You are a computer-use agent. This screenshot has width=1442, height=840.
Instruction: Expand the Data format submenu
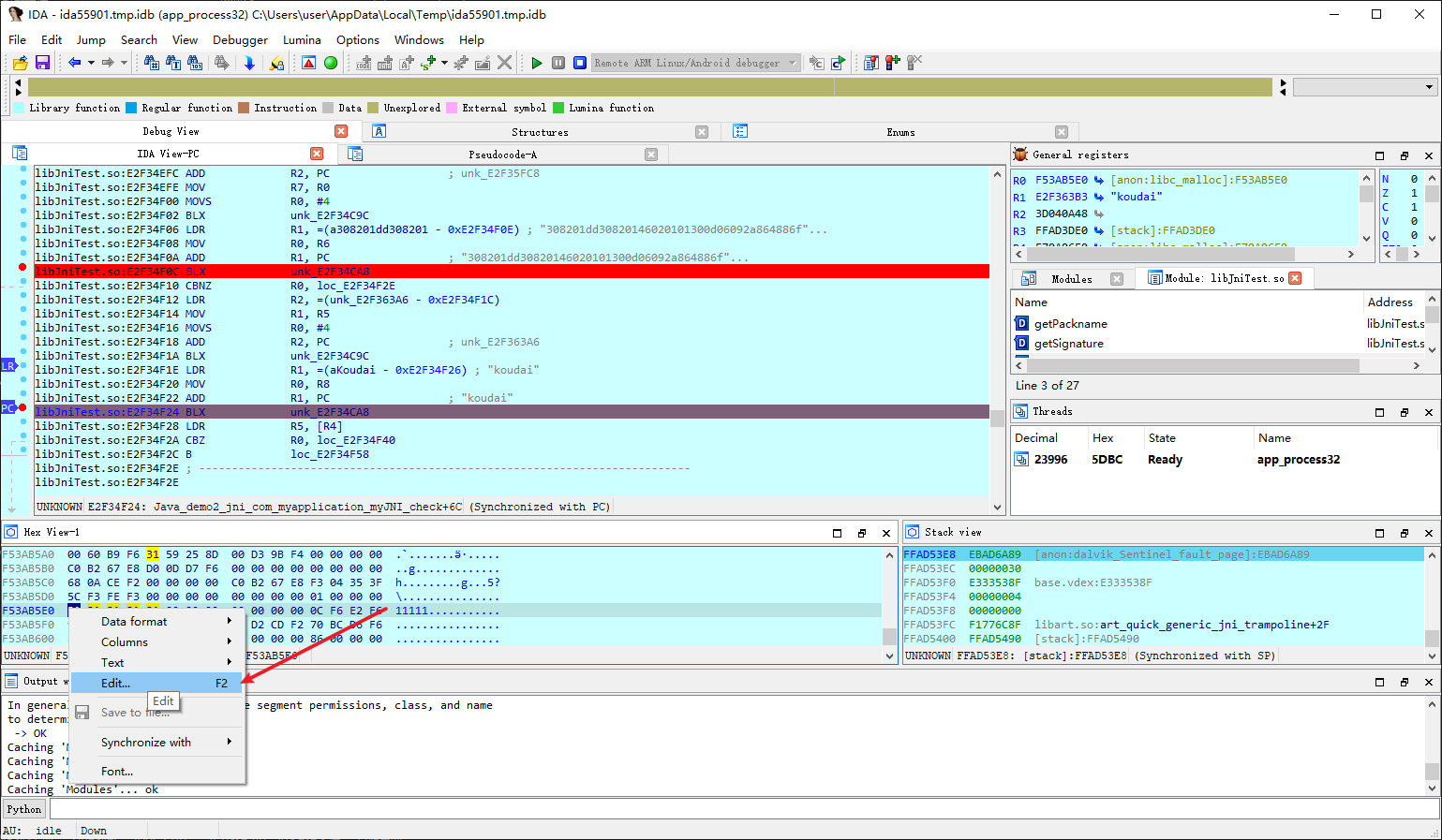pyautogui.click(x=157, y=621)
